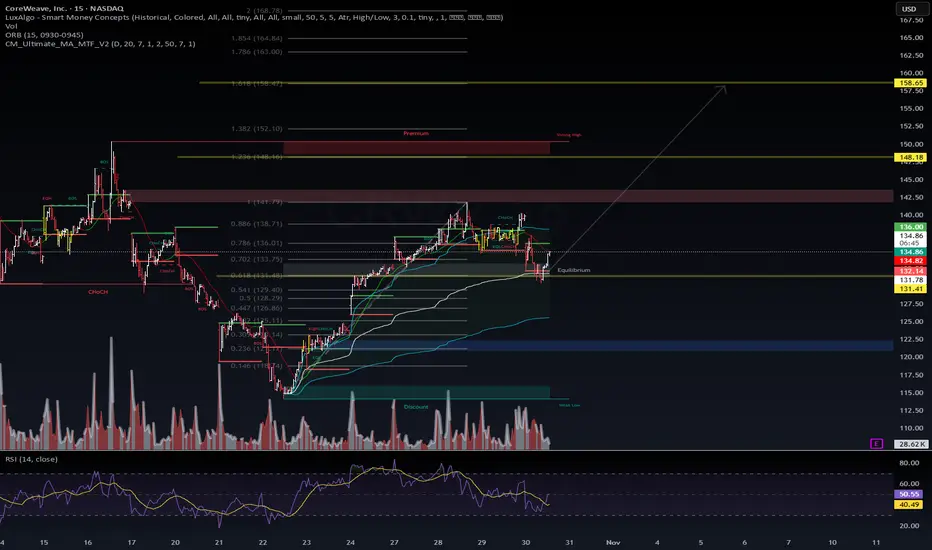The height and width of the screenshot is (550, 932).
Task: Click 80.00 on the RSI axis
Action: [909, 463]
